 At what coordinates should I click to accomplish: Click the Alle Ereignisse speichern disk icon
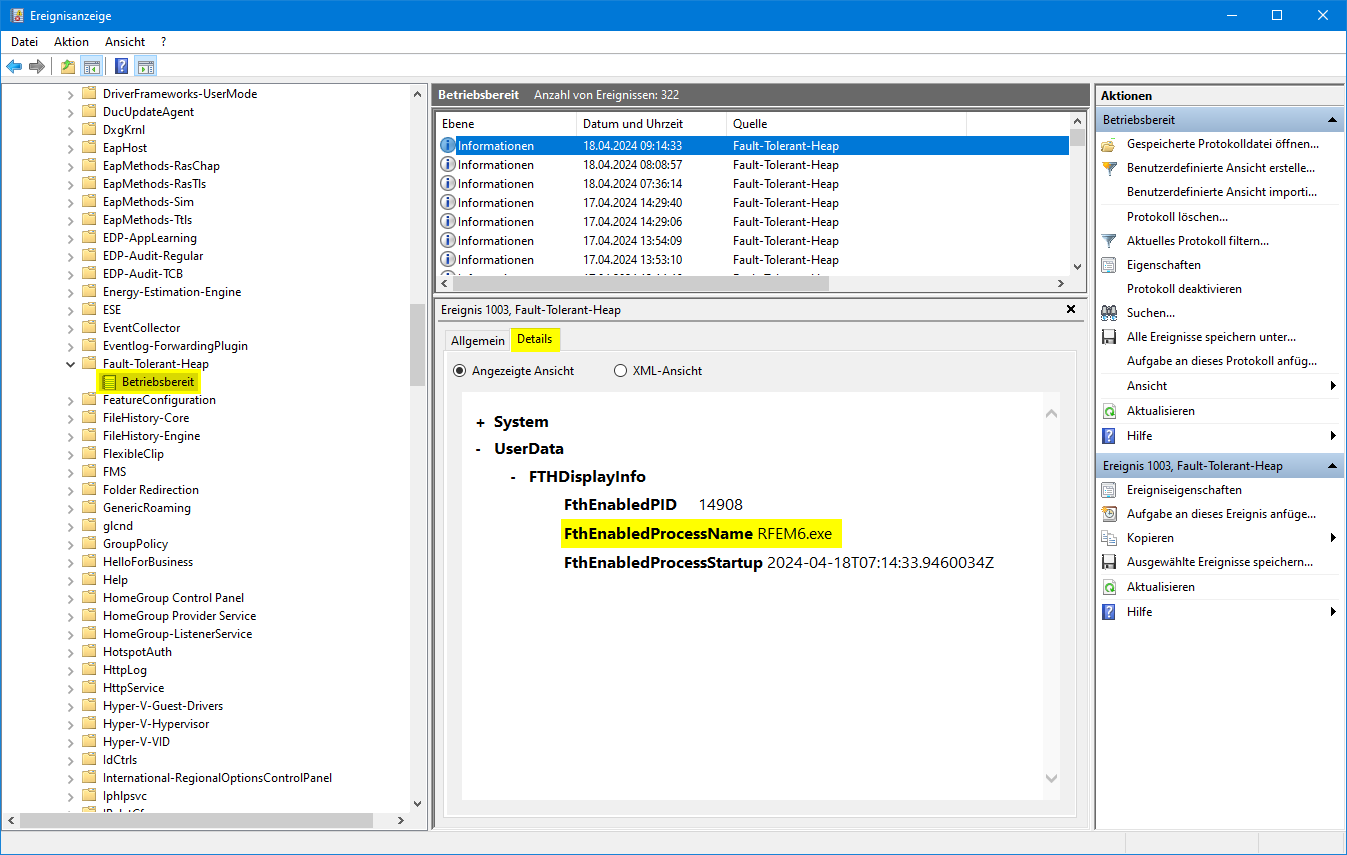[x=1108, y=337]
